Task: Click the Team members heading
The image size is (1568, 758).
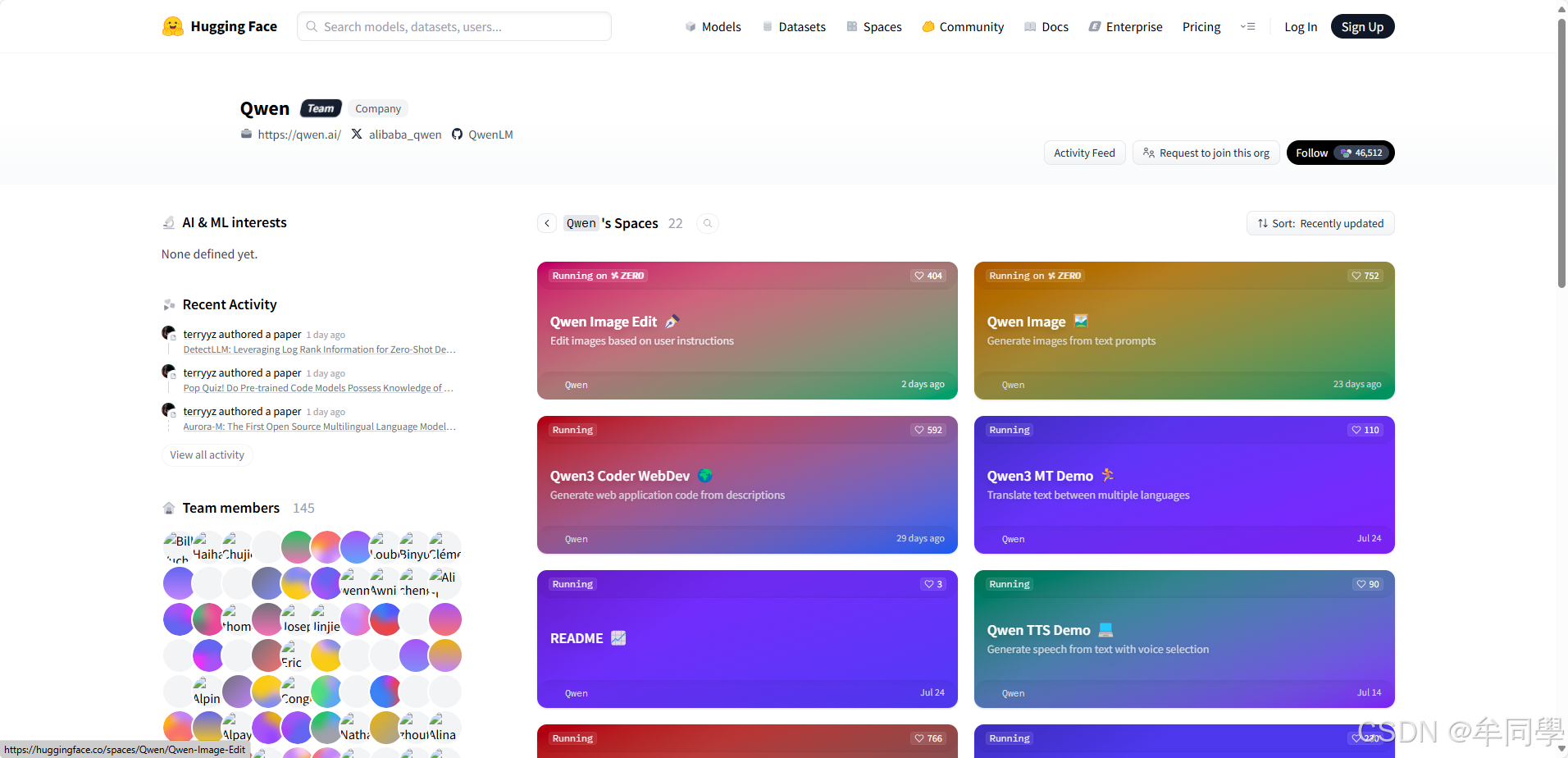Action: pos(231,508)
